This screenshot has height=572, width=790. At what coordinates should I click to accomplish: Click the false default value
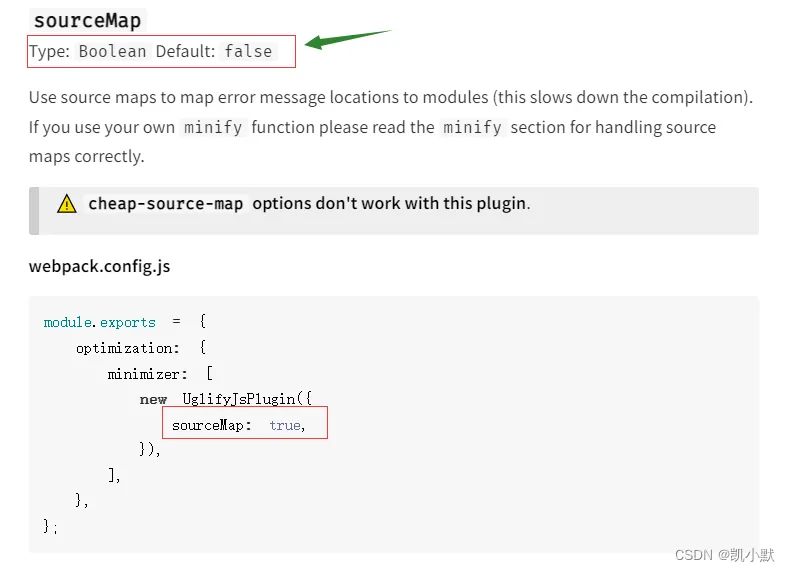coord(248,51)
